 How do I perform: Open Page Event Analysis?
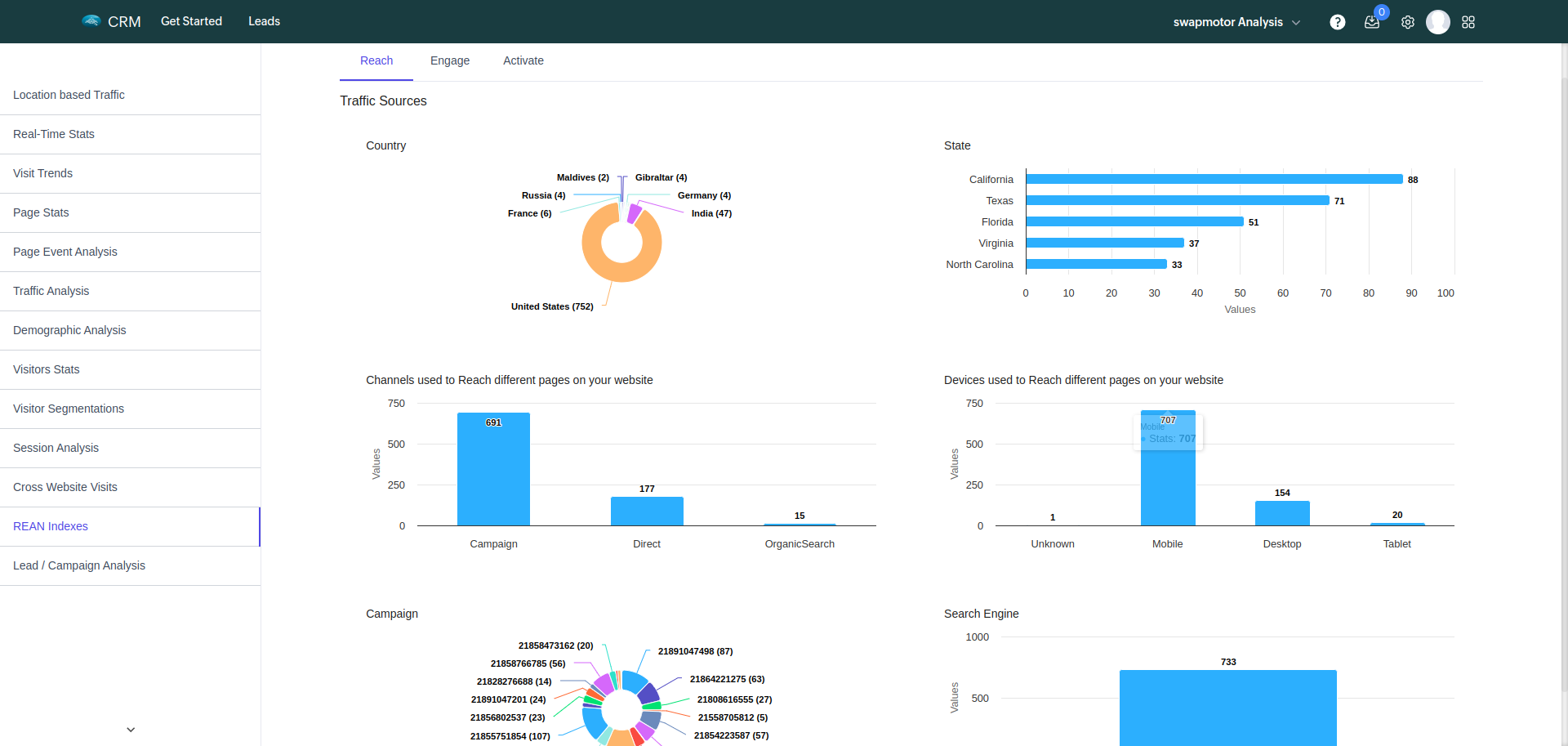pos(130,252)
